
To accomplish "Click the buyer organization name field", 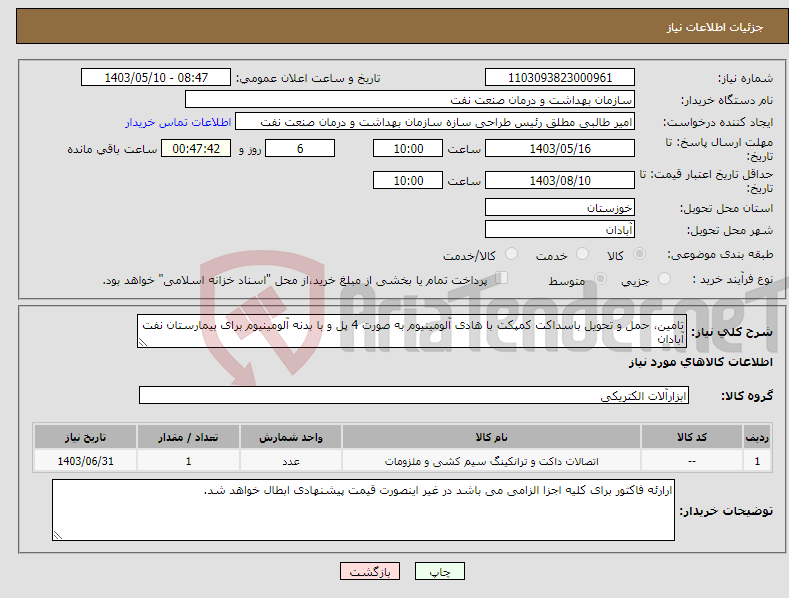I will 410,100.
